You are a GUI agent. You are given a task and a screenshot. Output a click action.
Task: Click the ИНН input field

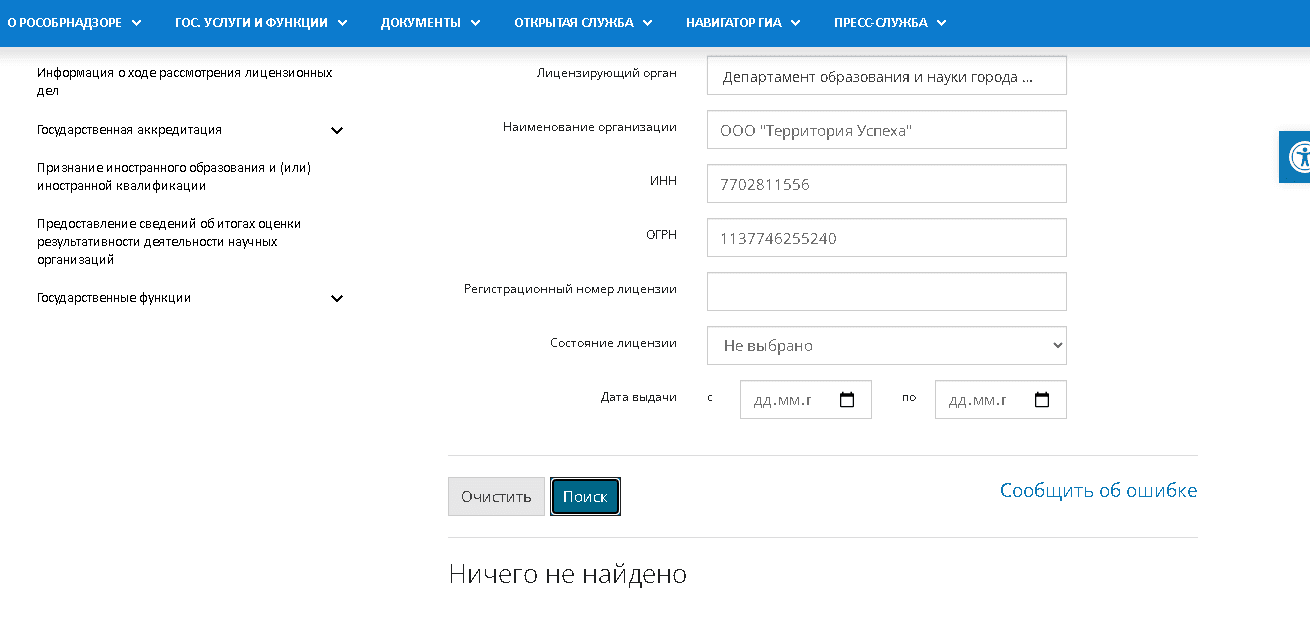click(x=886, y=183)
